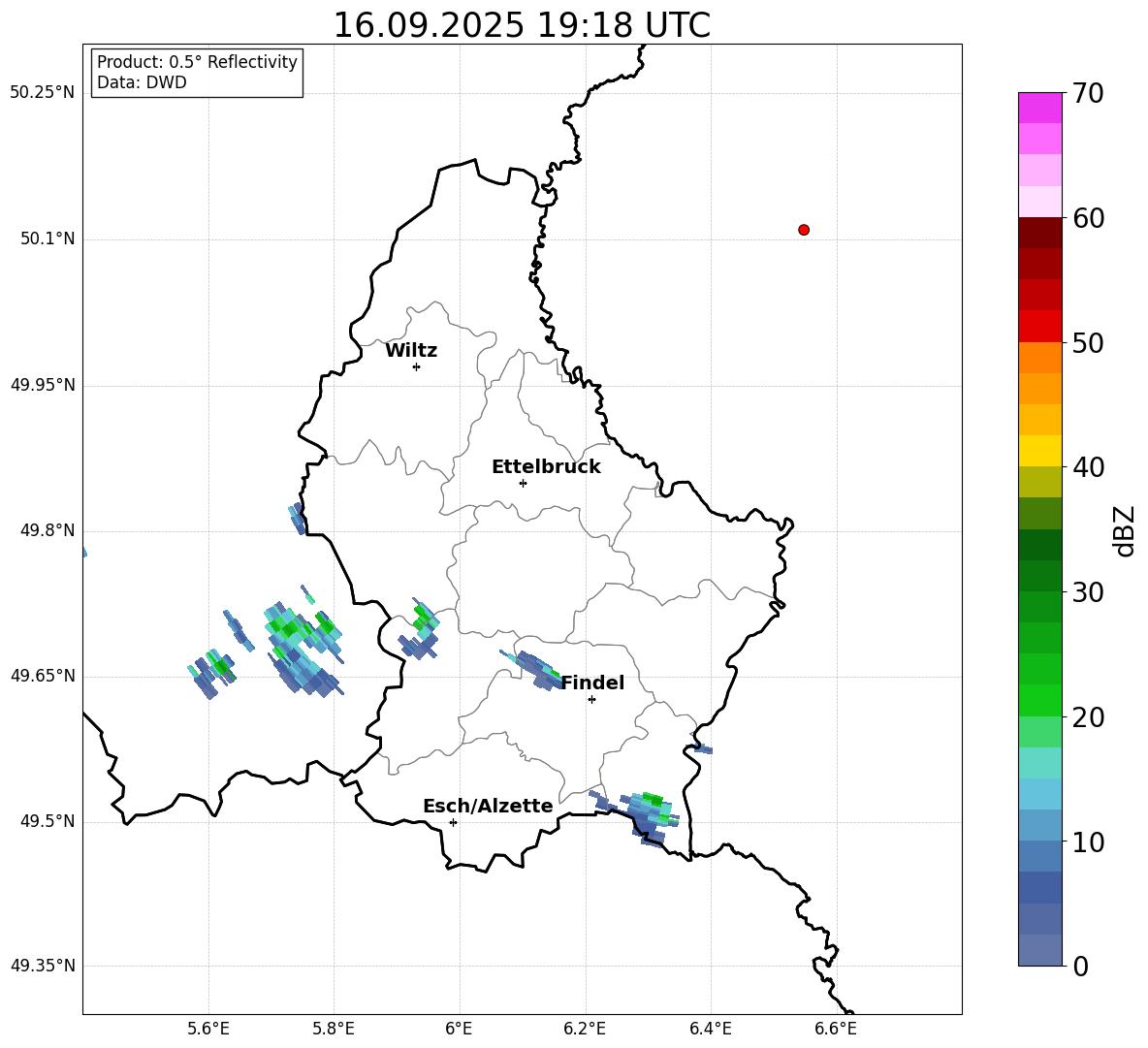Click the radar echo just west of Findel
This screenshot has width=1148, height=1048.
[x=532, y=669]
